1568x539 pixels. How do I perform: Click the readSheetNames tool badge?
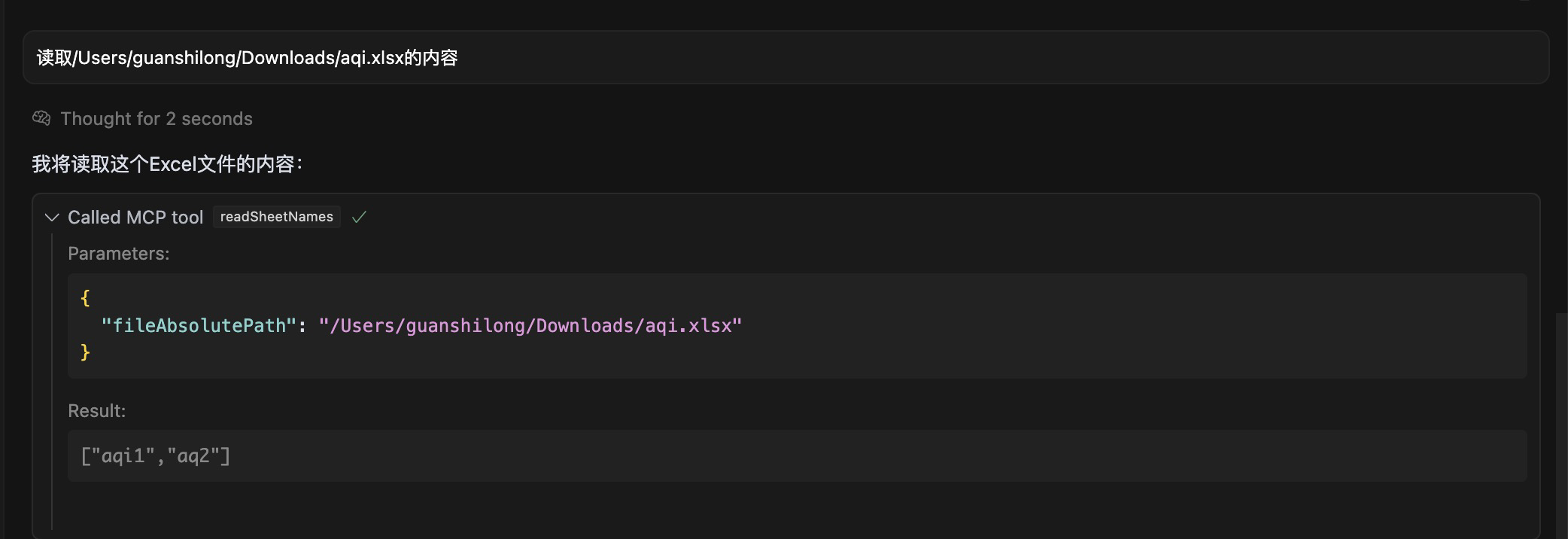277,217
